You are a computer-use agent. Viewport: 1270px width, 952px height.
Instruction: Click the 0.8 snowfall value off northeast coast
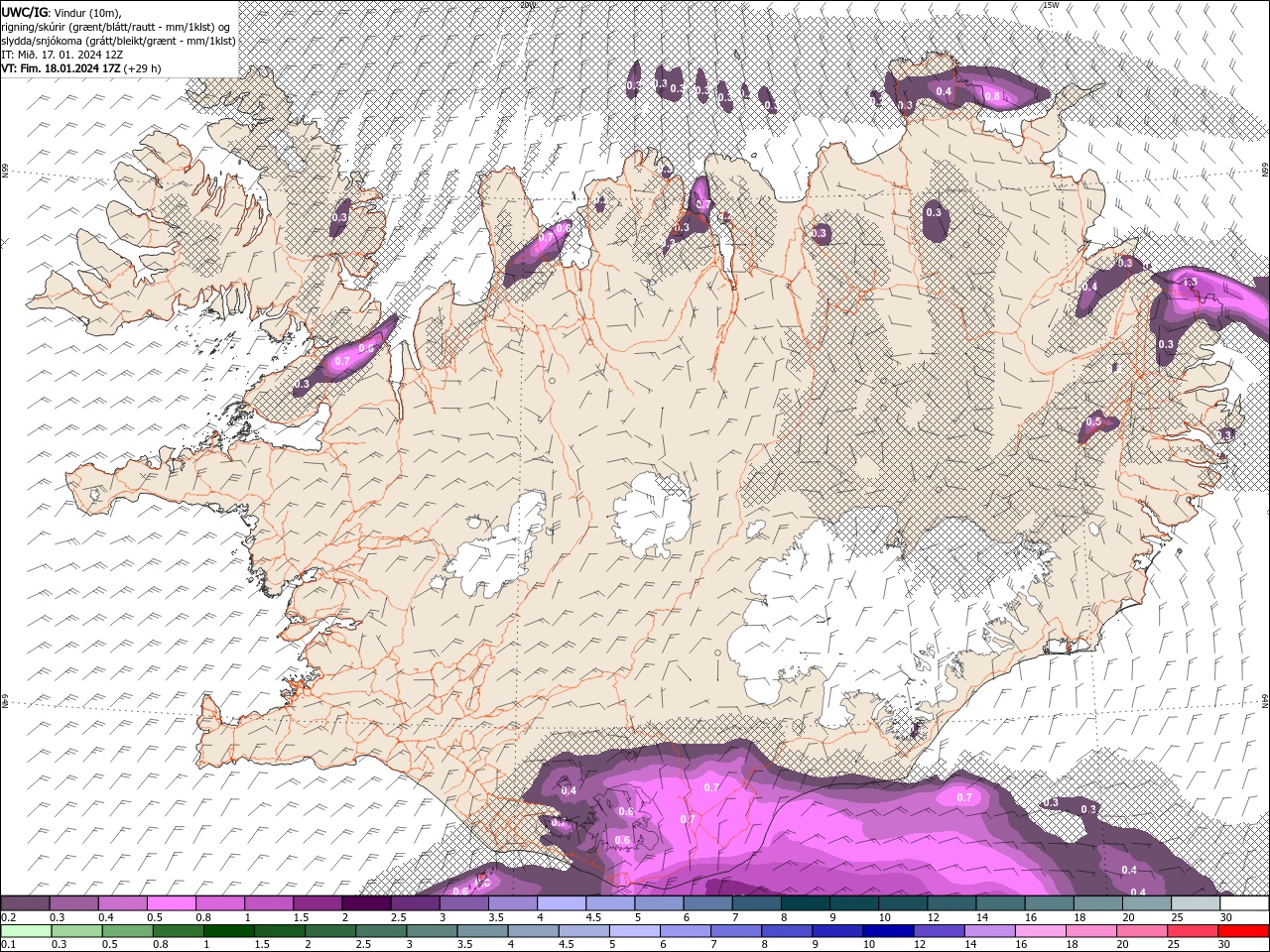[992, 96]
